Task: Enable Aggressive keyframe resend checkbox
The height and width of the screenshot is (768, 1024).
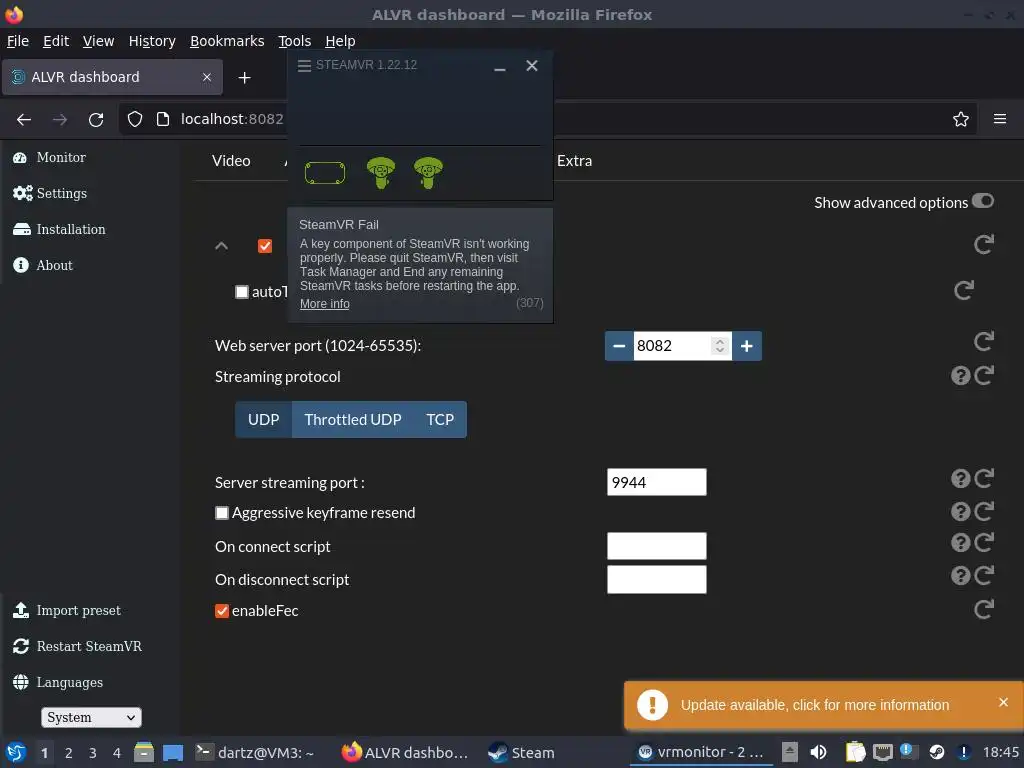Action: (x=222, y=513)
